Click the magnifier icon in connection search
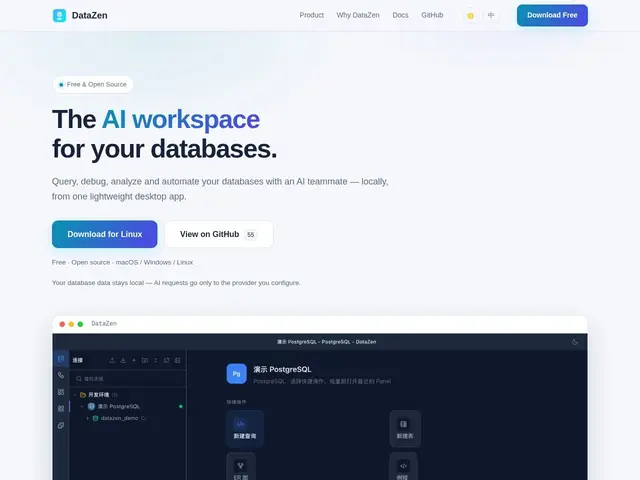 coord(79,379)
